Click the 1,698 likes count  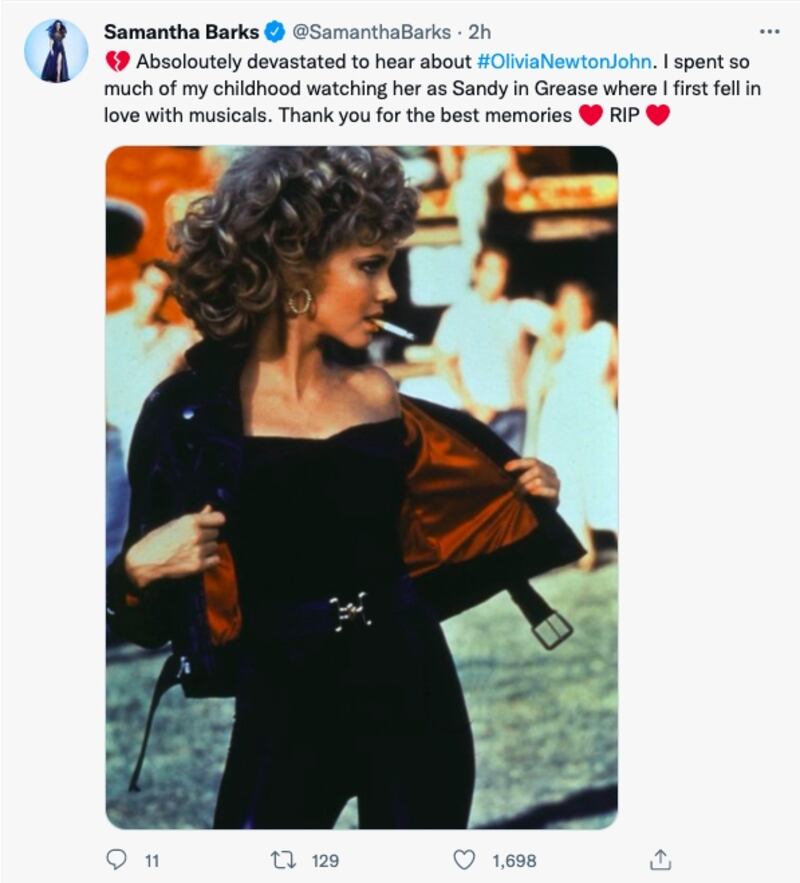[x=514, y=861]
